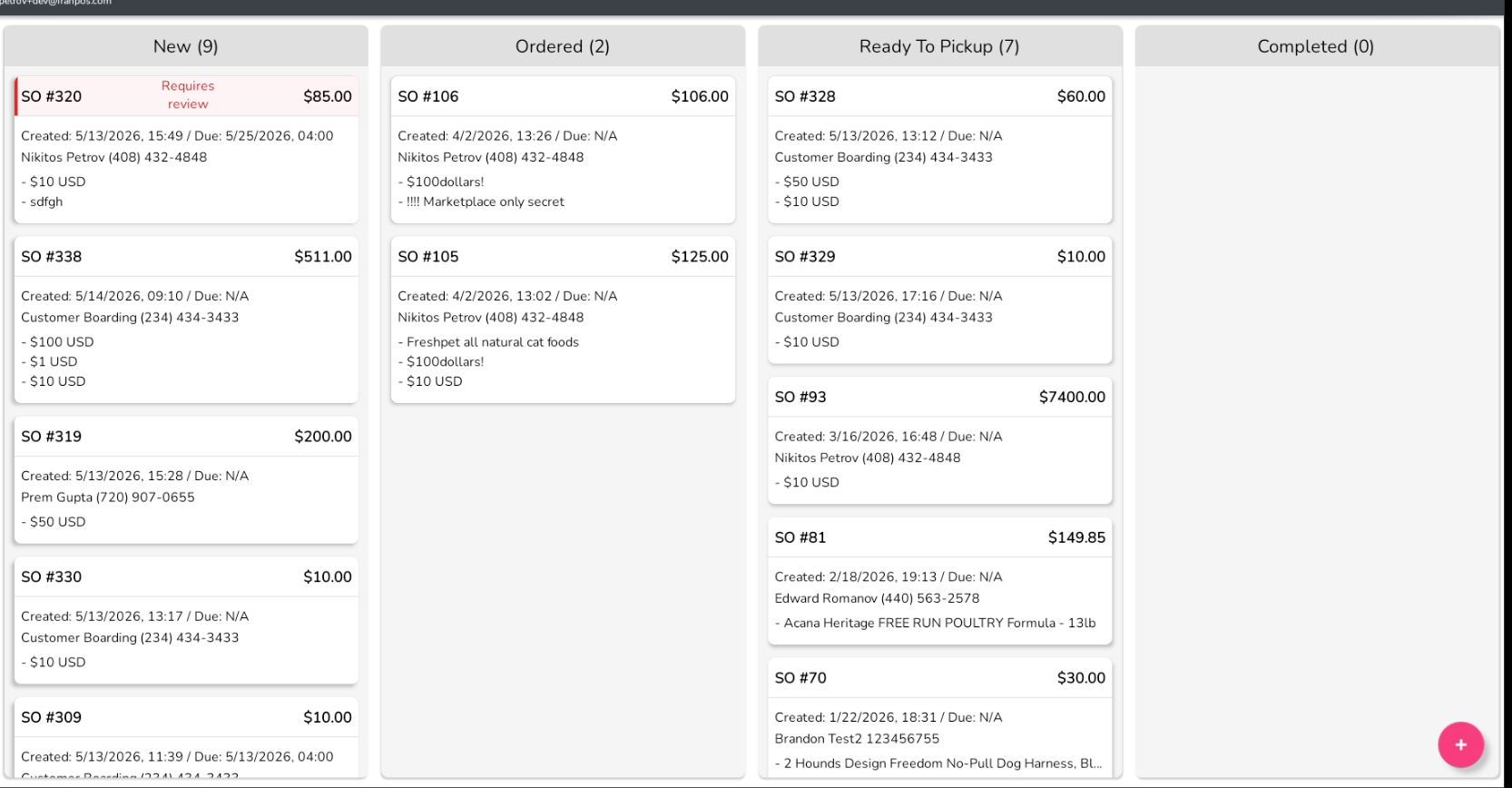Open SO #81 Edward Romanov order

coord(939,581)
